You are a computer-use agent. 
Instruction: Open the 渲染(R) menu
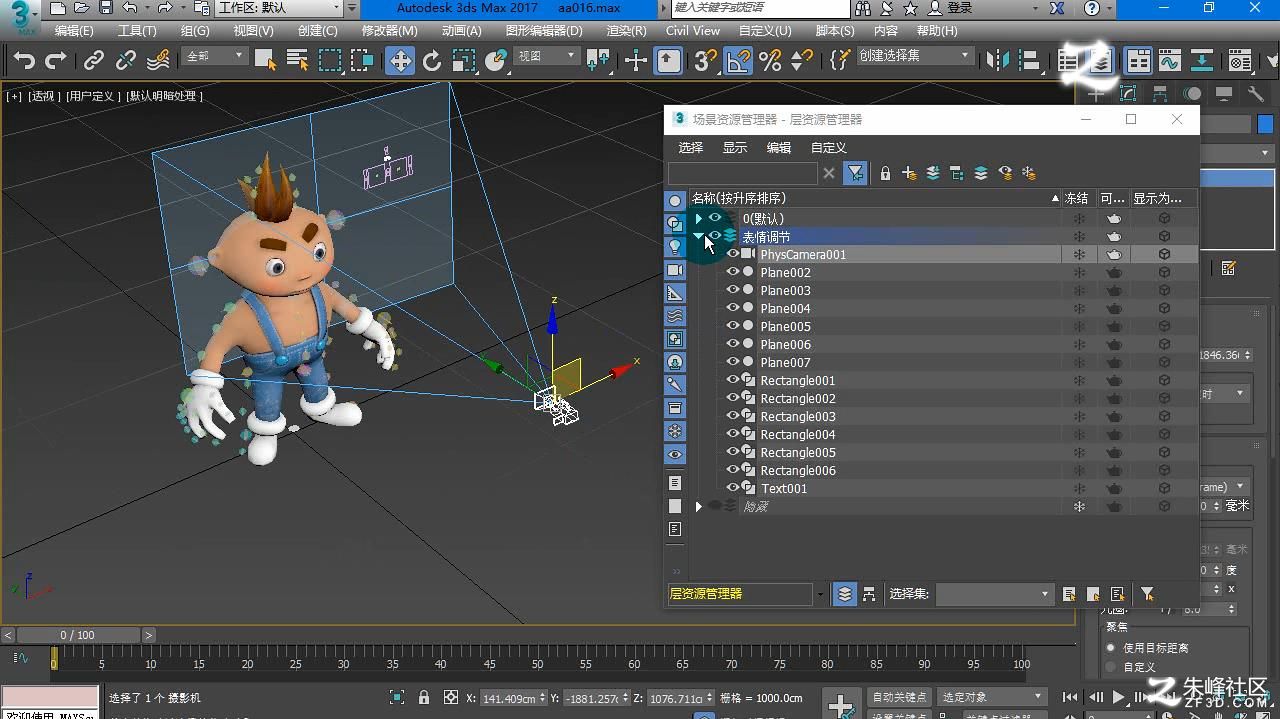[627, 30]
